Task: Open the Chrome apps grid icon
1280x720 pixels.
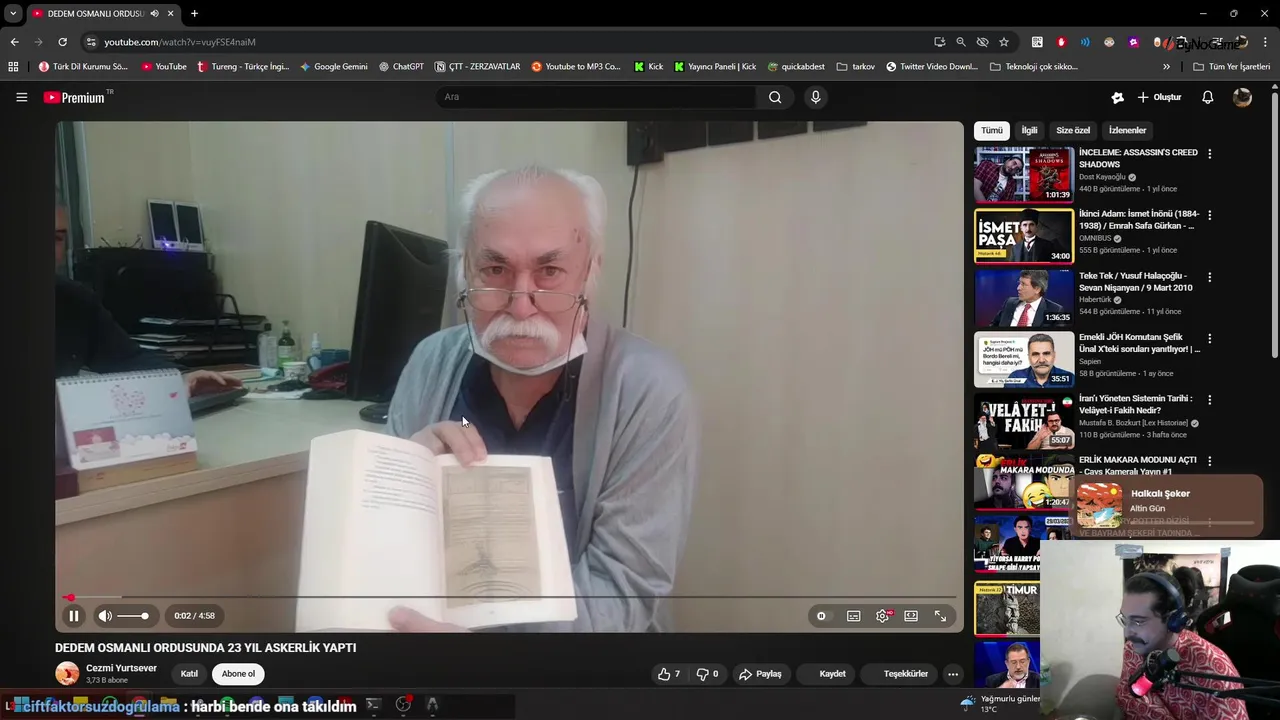Action: pyautogui.click(x=13, y=67)
